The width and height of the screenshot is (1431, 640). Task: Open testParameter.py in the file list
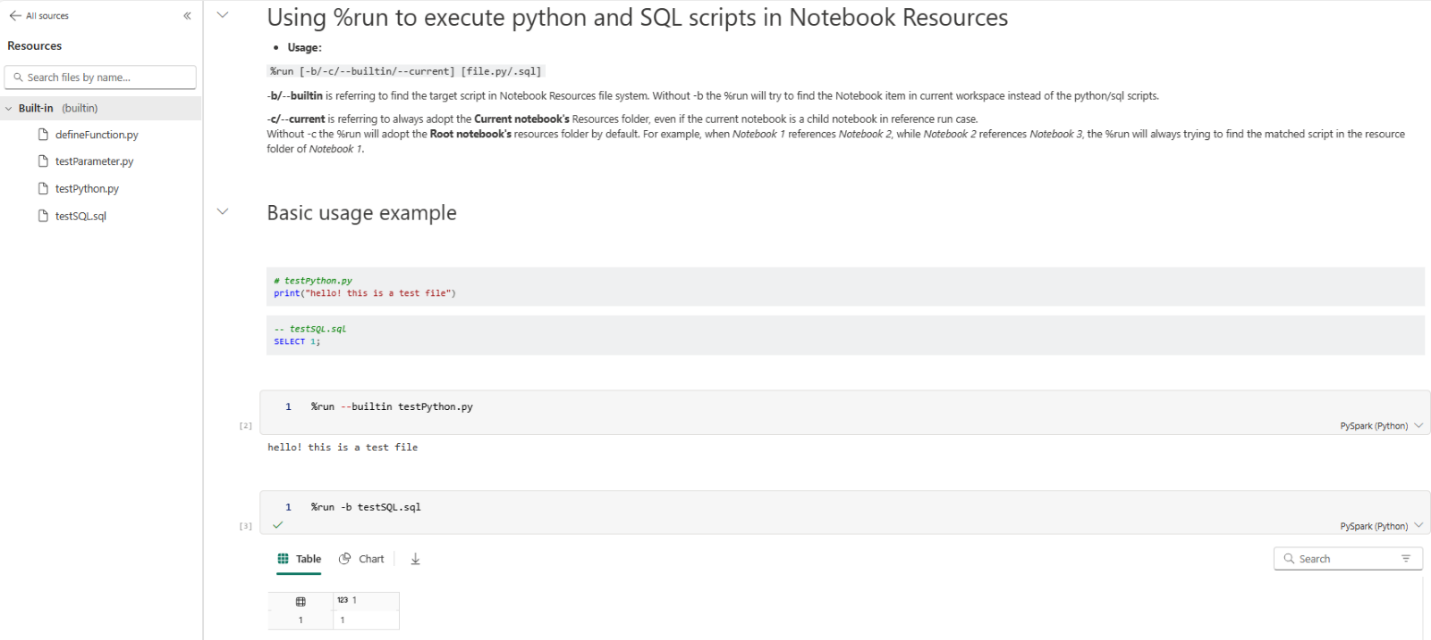click(94, 161)
